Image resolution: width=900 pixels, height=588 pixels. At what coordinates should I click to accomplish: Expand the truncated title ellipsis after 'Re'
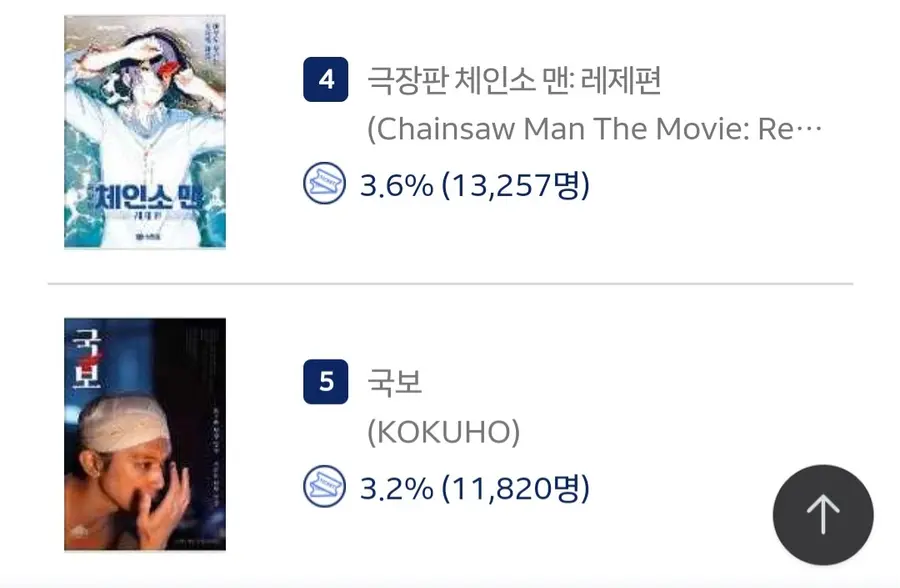click(812, 131)
